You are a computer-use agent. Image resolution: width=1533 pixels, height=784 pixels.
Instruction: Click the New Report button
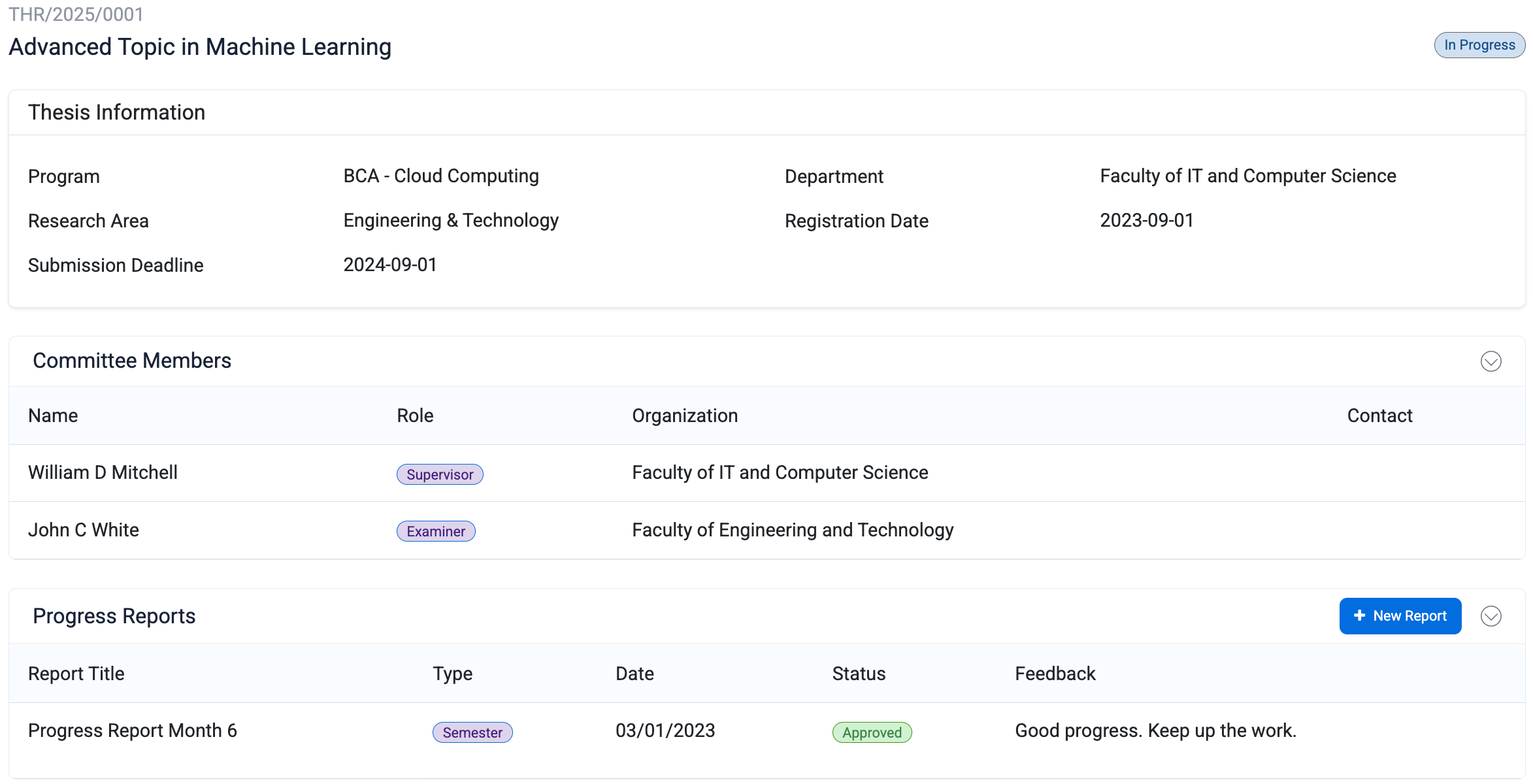point(1400,616)
